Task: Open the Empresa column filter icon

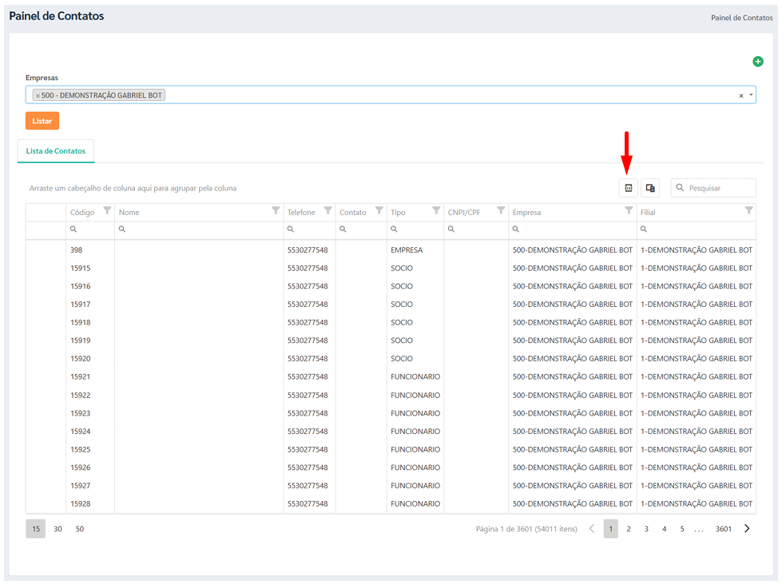Action: coord(629,210)
